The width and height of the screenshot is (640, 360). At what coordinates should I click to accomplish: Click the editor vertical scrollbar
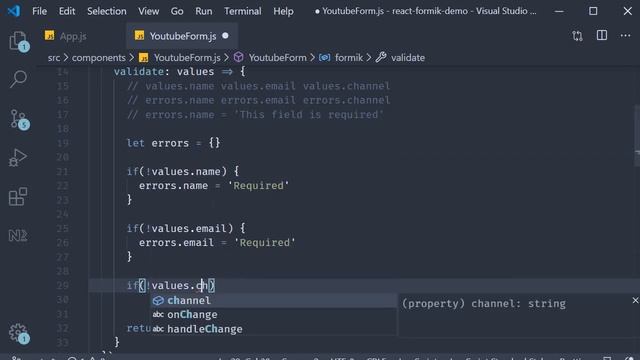click(636, 135)
